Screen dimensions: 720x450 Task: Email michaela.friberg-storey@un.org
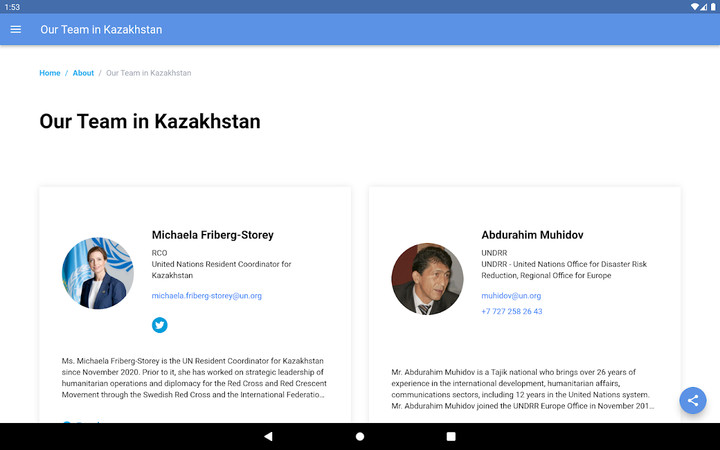(207, 296)
